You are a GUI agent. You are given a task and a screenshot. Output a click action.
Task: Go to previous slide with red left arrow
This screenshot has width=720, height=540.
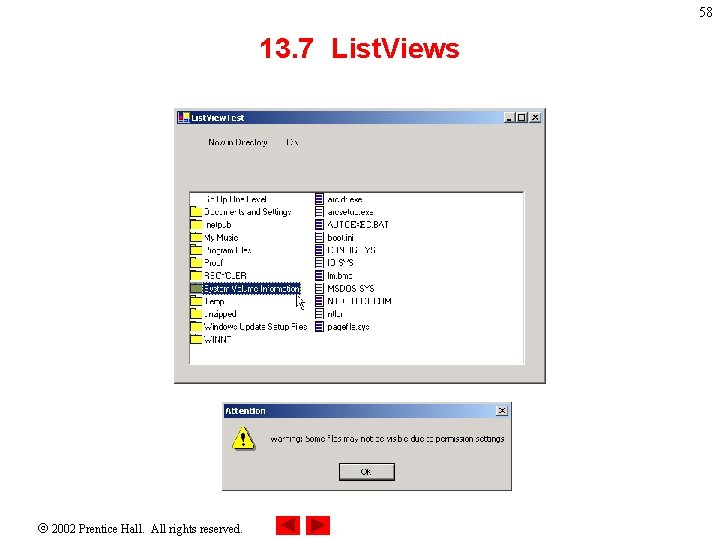(288, 525)
